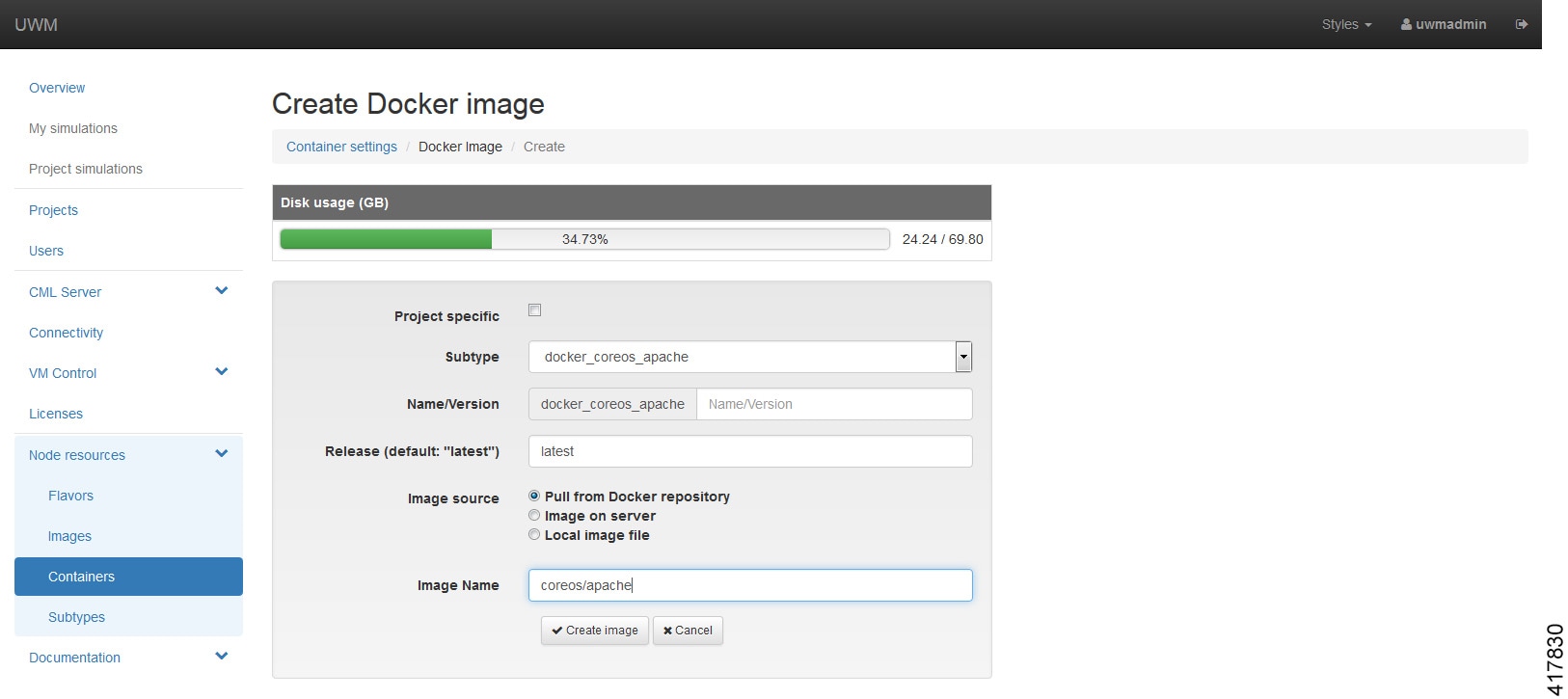The width and height of the screenshot is (1568, 699).
Task: Select Pull from Docker repository radio
Action: click(534, 496)
